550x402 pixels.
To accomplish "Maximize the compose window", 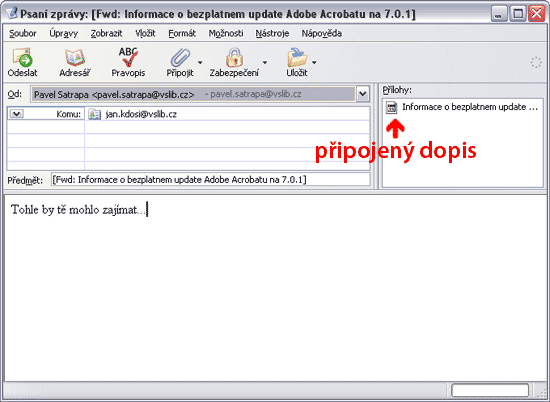I will click(x=518, y=14).
